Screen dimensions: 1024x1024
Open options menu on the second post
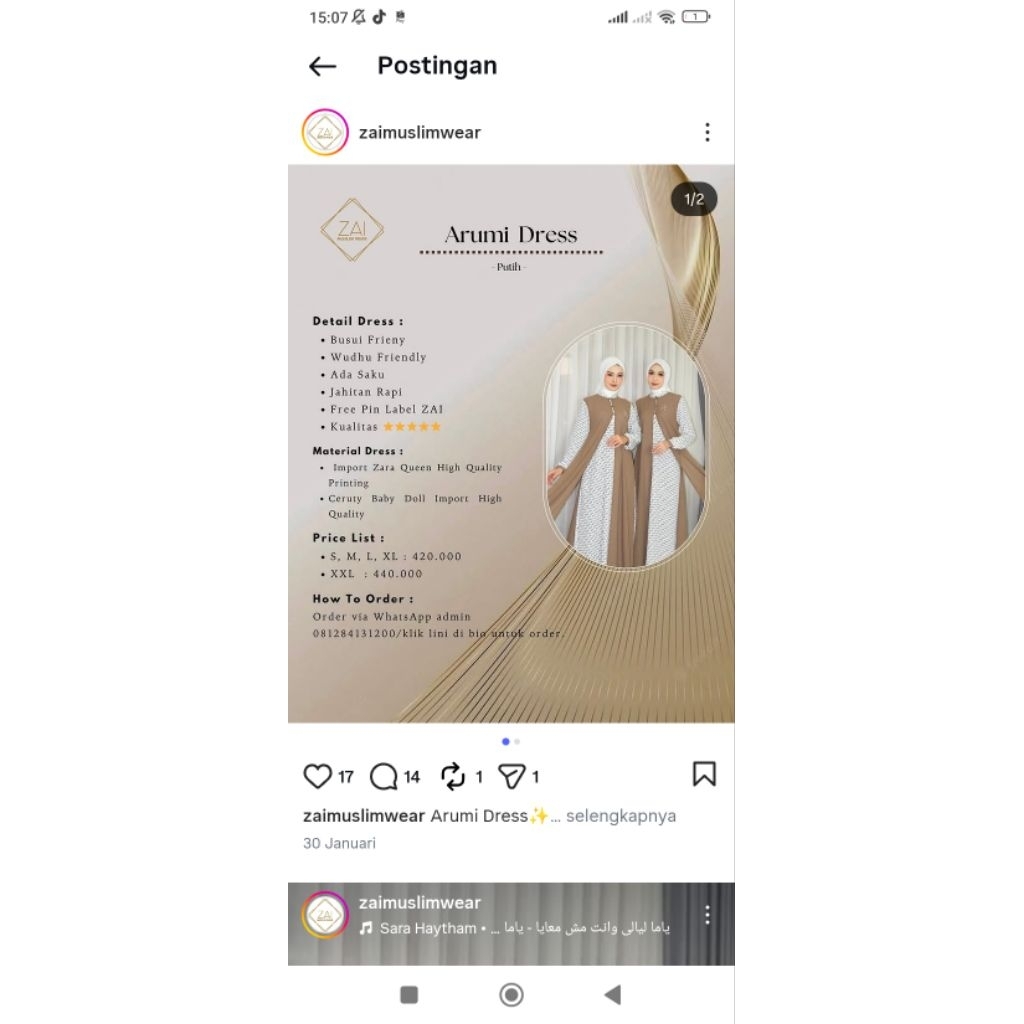(x=707, y=914)
